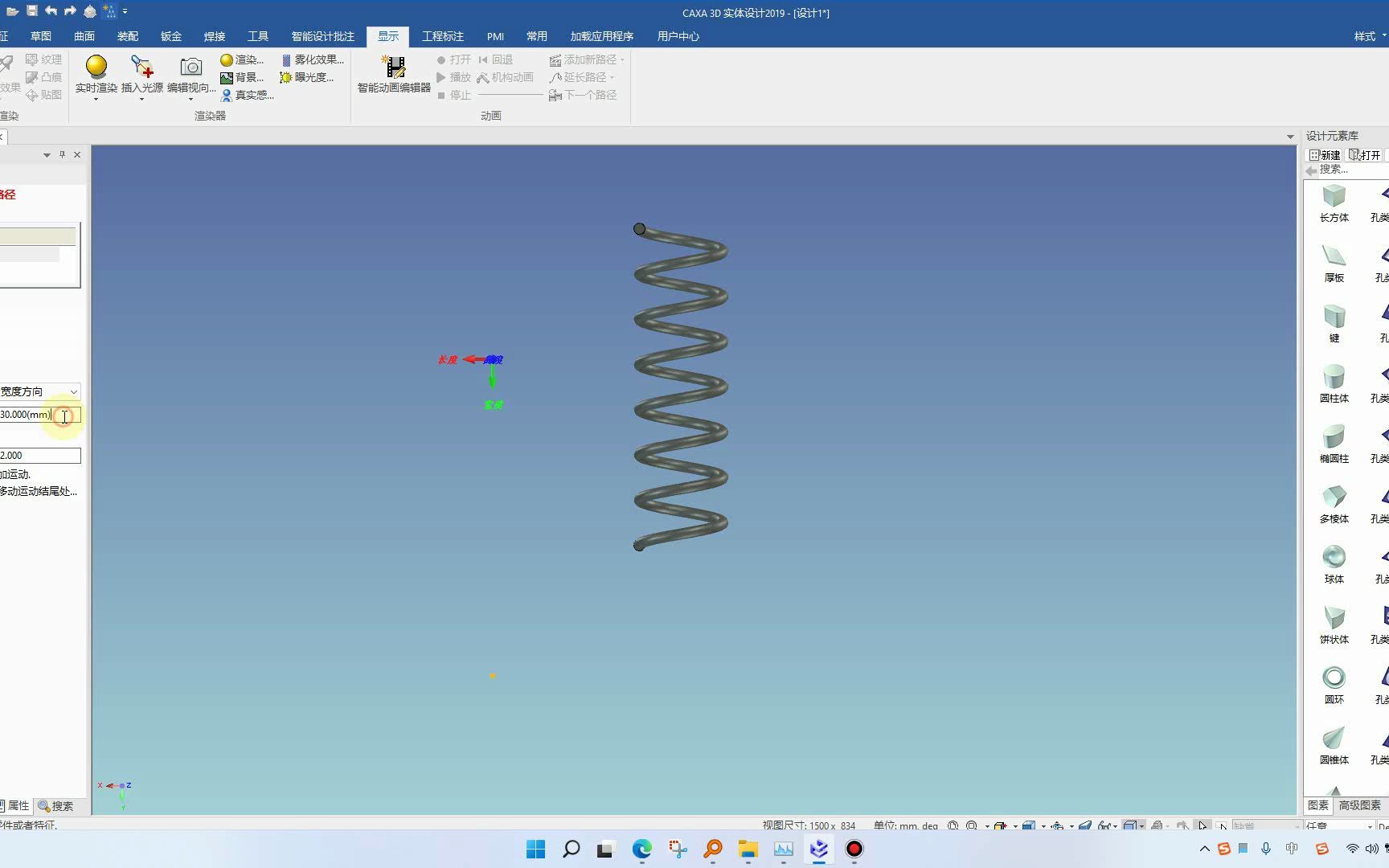The height and width of the screenshot is (868, 1389).
Task: Click the taskbar Search magnifier icon
Action: coord(571,849)
